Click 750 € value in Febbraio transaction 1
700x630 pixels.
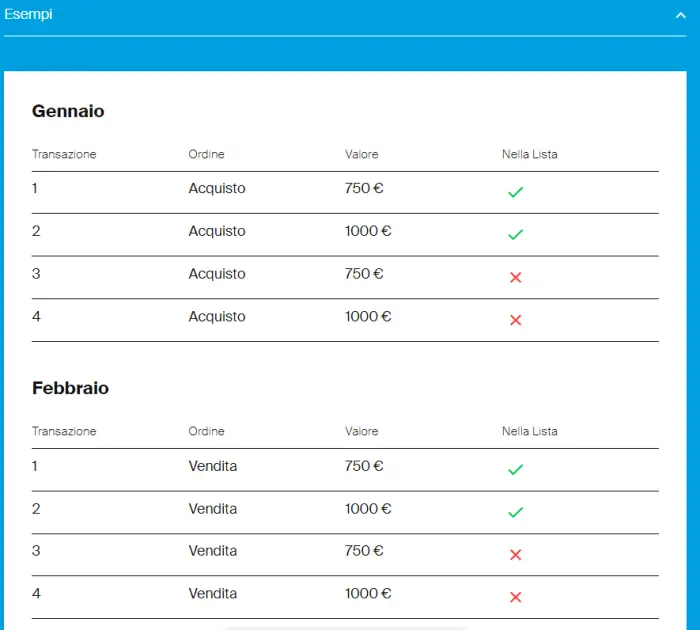pyautogui.click(x=364, y=466)
